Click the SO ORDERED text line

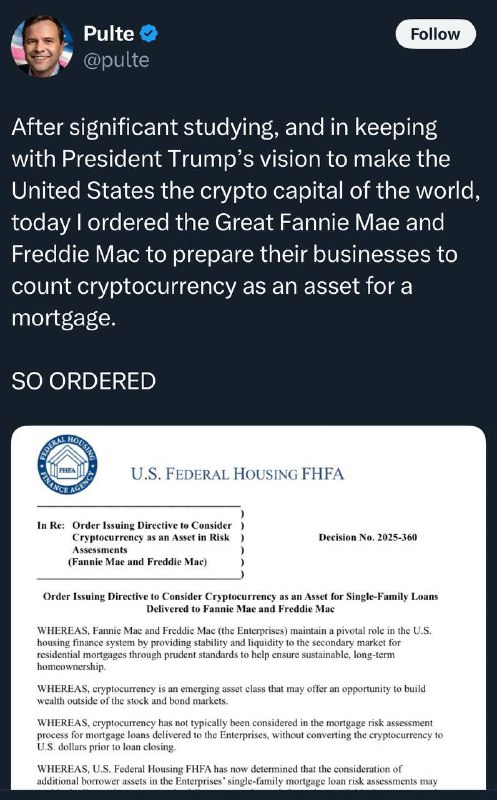coord(84,381)
